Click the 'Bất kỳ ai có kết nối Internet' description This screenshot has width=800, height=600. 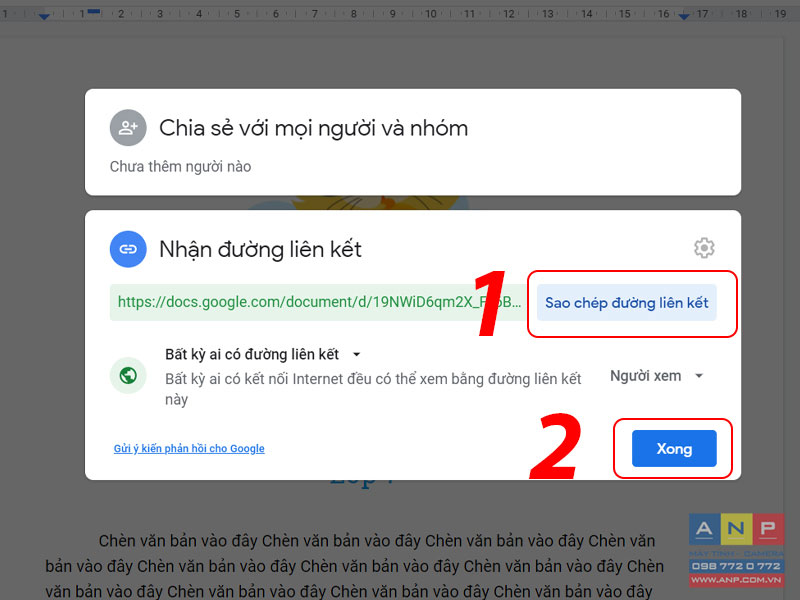click(373, 389)
